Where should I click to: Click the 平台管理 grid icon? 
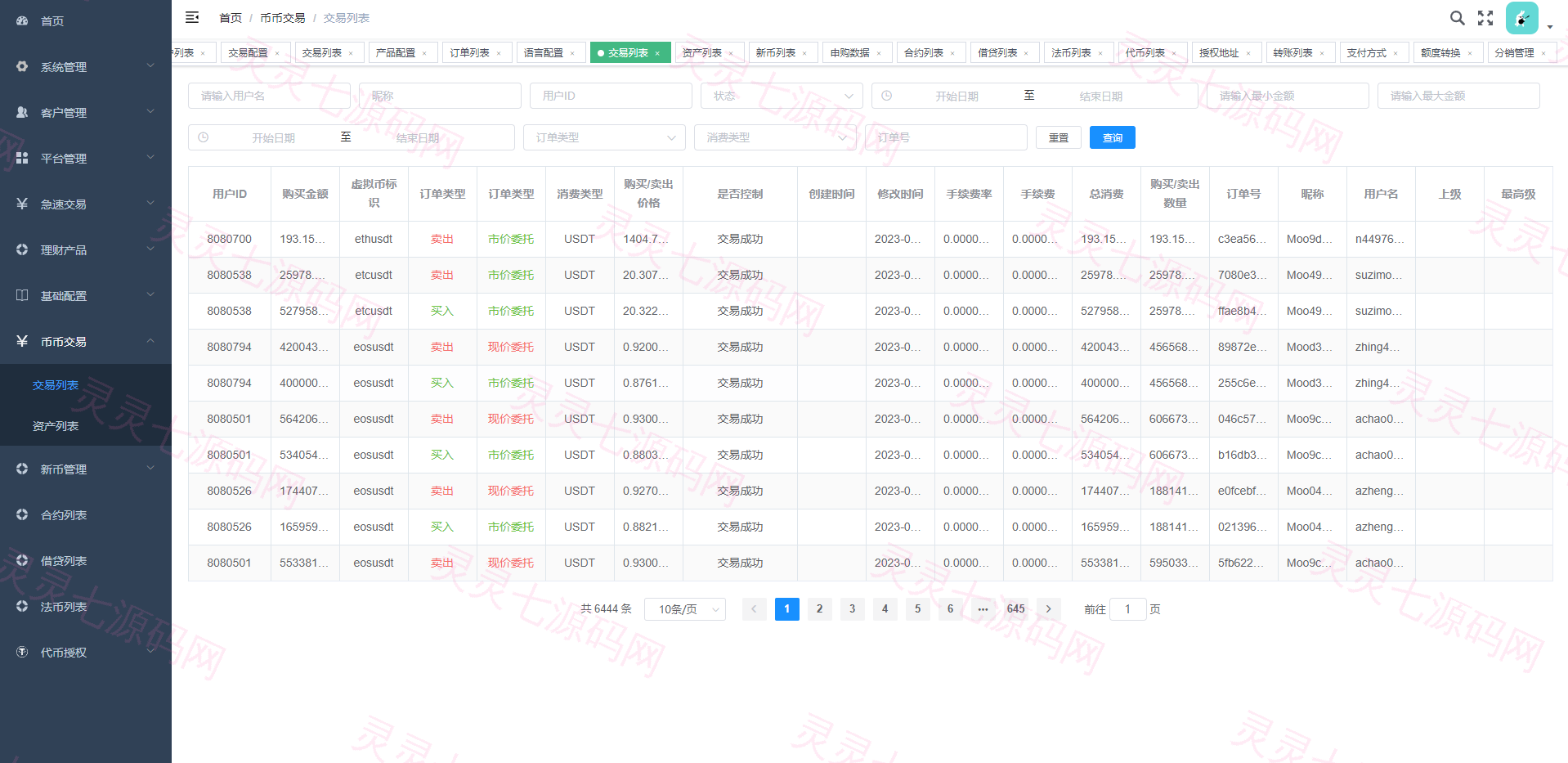(x=22, y=158)
